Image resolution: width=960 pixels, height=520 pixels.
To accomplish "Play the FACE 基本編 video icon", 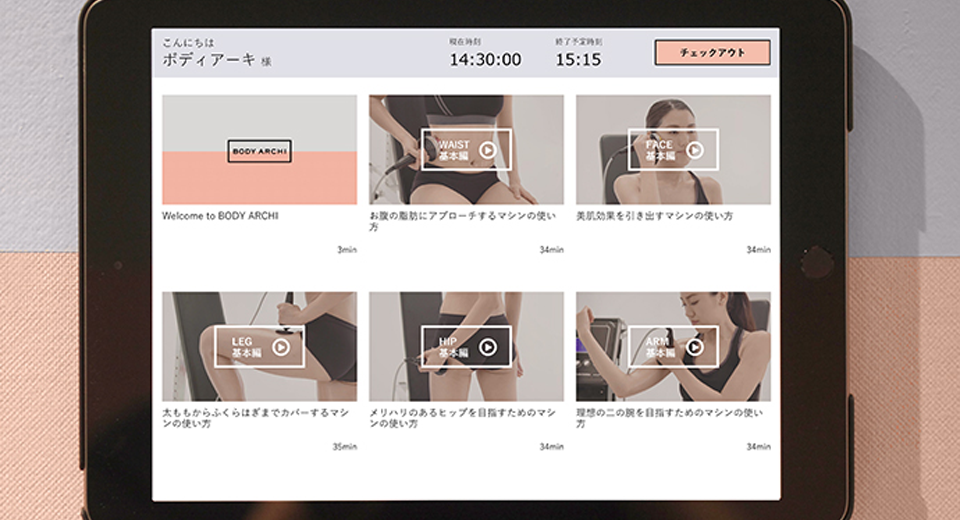I will tap(694, 150).
